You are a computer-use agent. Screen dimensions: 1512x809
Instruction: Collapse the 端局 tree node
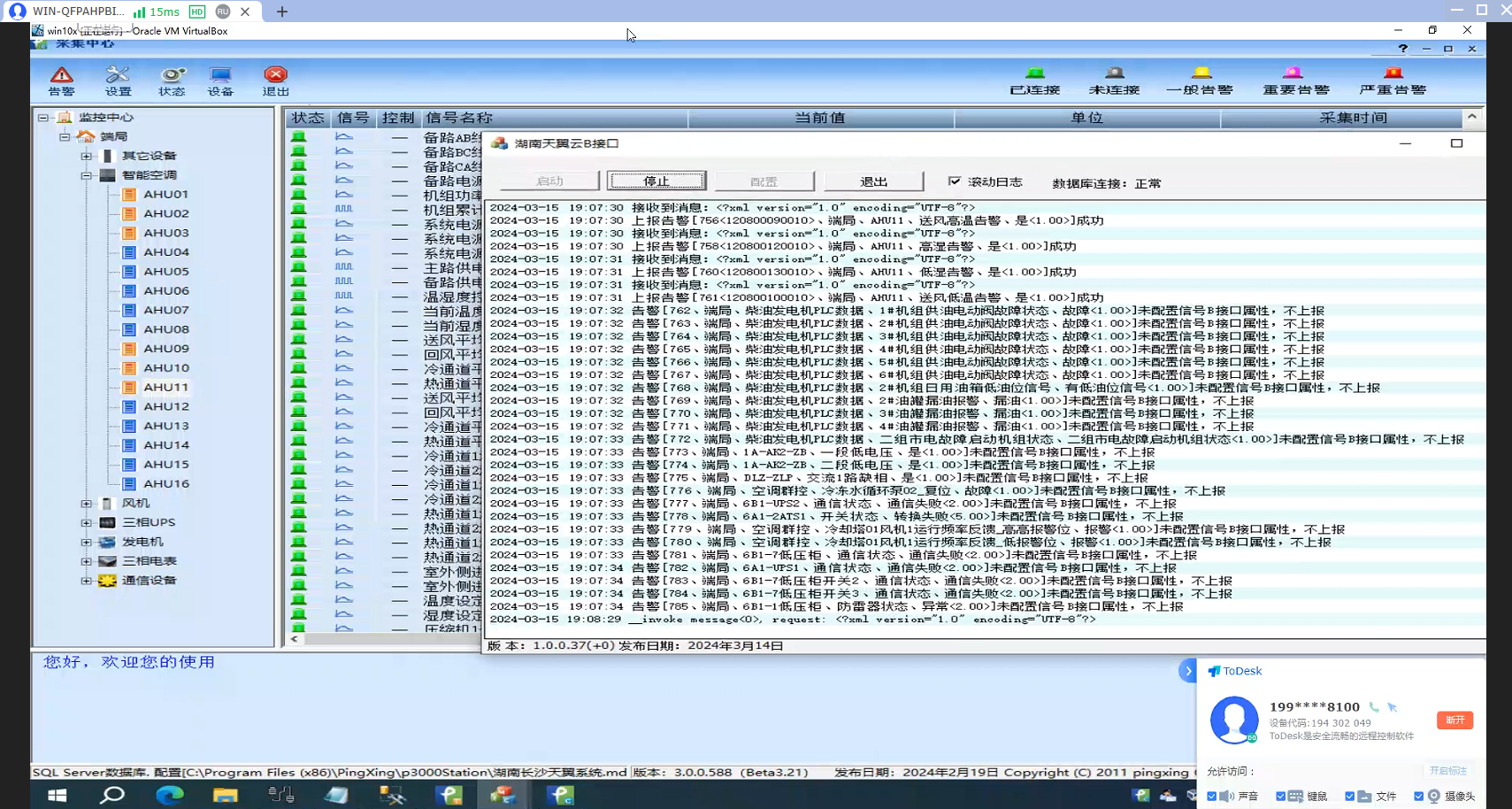coord(65,136)
